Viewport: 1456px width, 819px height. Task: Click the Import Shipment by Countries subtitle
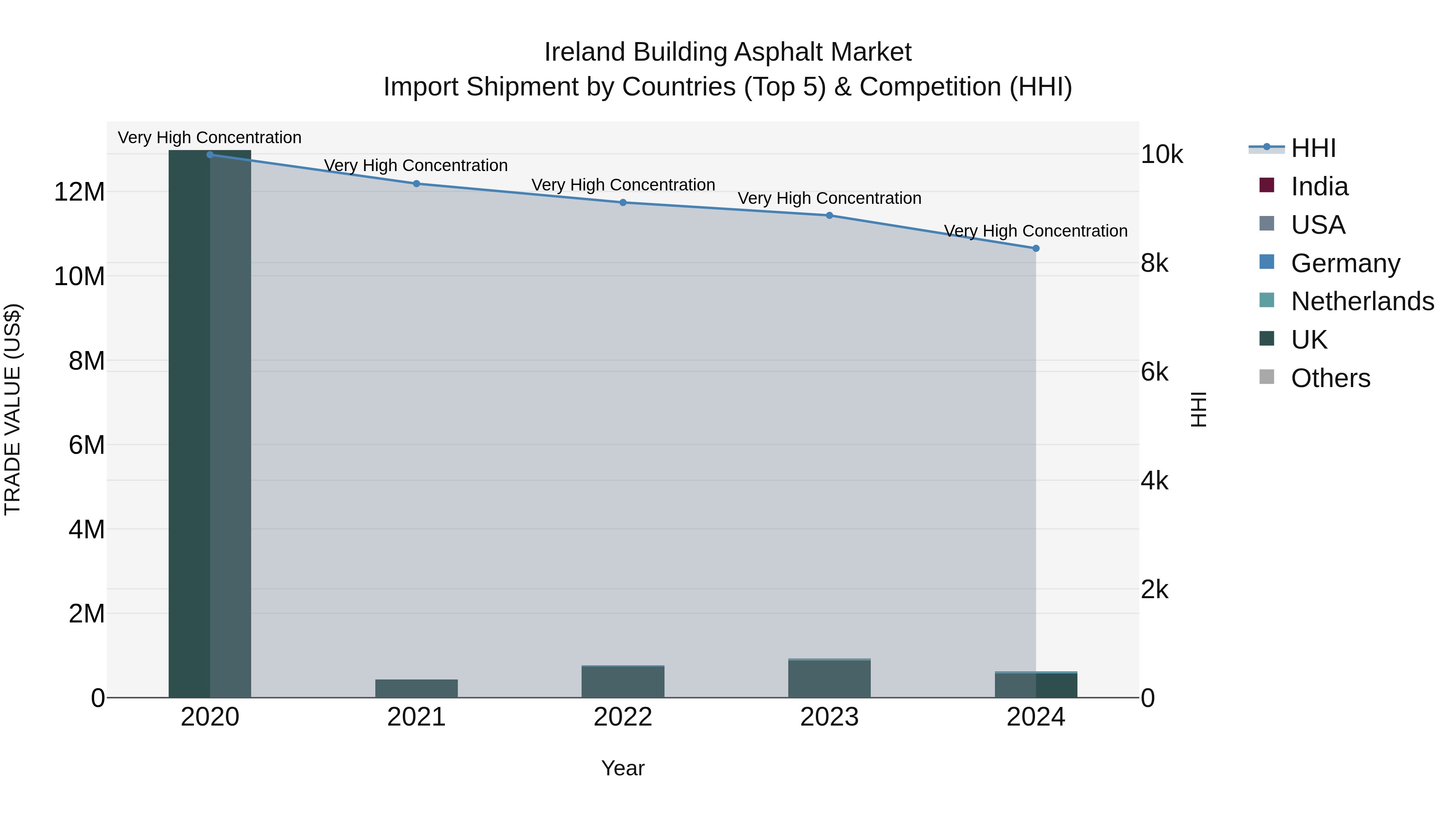[x=728, y=87]
